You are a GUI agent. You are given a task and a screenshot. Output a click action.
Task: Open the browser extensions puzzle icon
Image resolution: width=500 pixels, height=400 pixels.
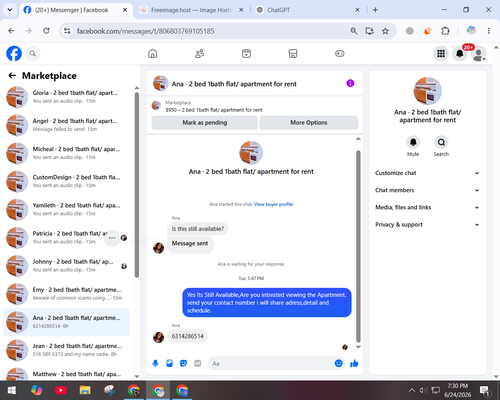coord(445,31)
